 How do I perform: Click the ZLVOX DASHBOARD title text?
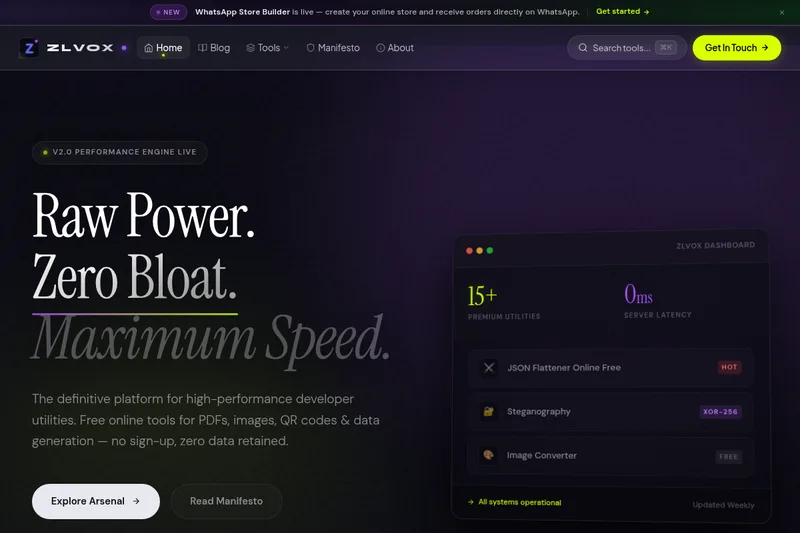(x=715, y=245)
